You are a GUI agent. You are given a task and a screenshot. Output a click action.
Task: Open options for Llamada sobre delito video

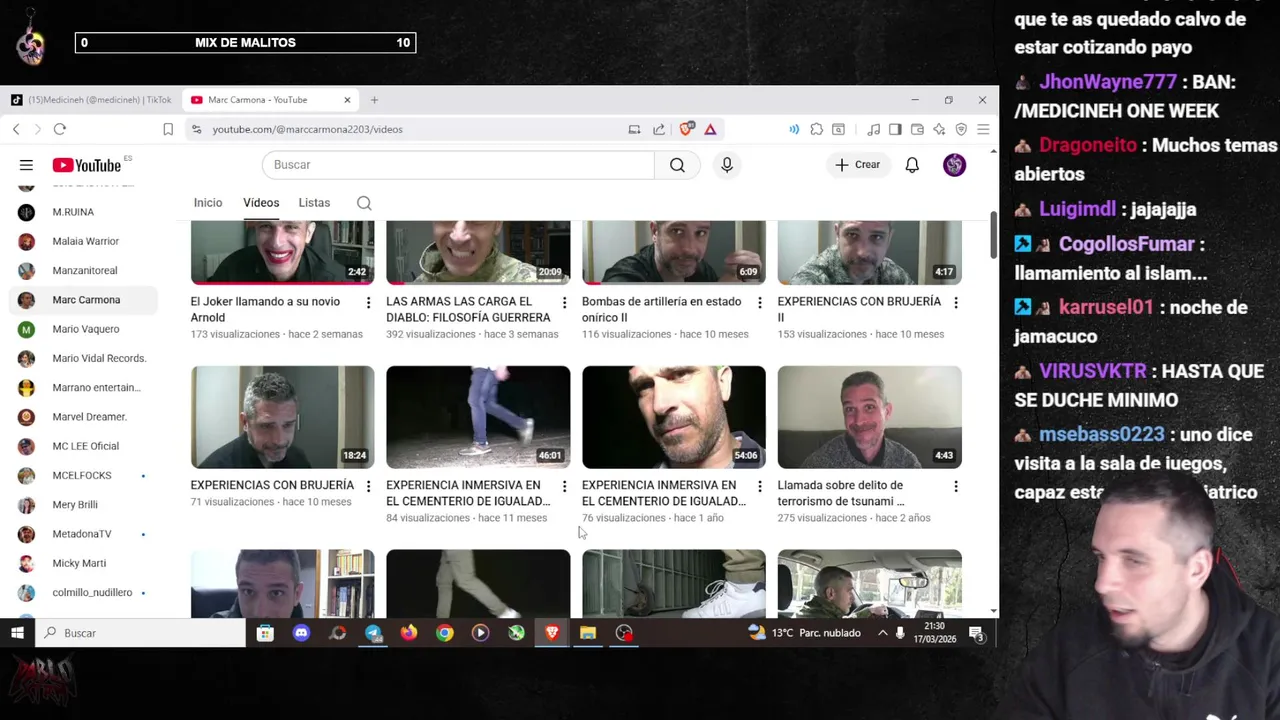(x=955, y=486)
